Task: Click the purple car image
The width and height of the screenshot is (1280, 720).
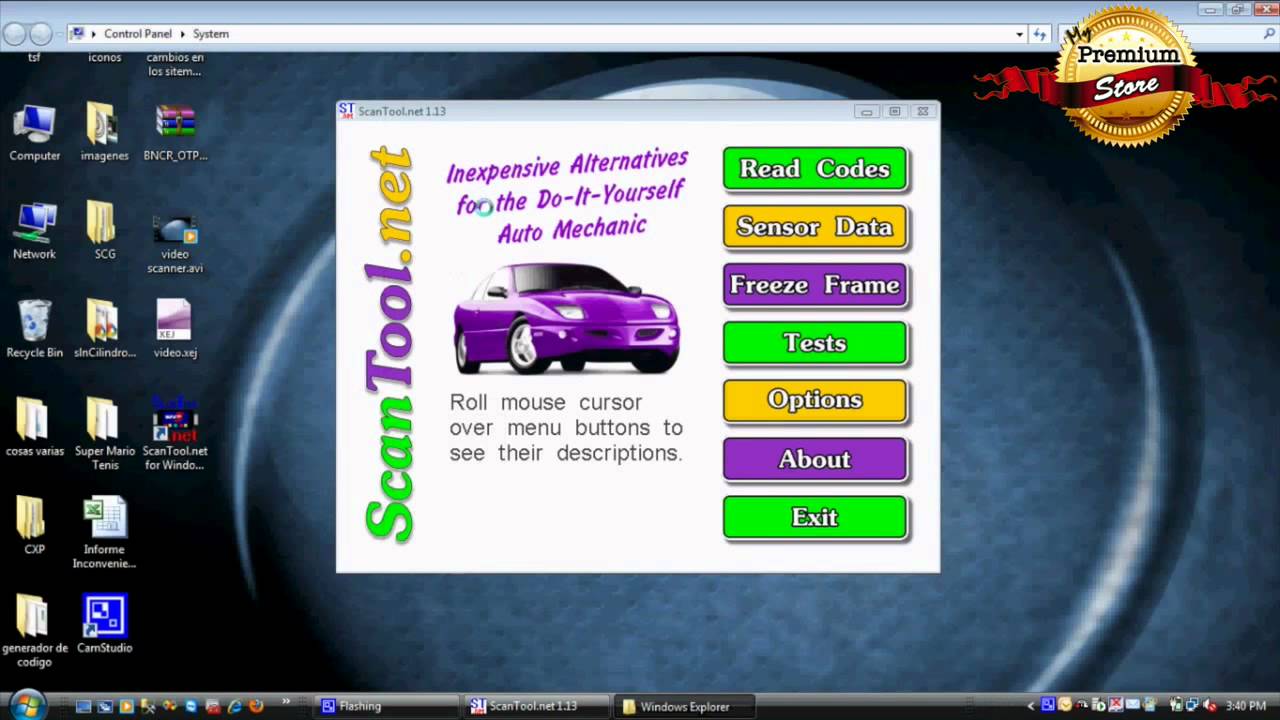Action: pyautogui.click(x=566, y=318)
